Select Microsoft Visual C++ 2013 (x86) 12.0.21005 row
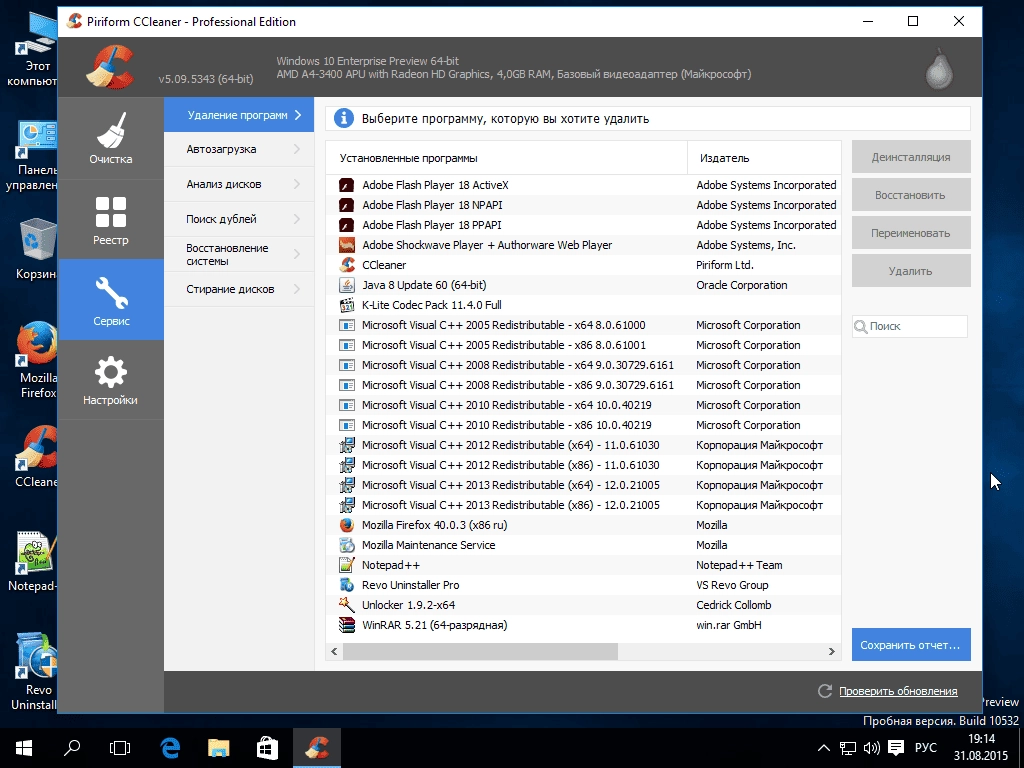This screenshot has height=768, width=1024. pos(583,505)
